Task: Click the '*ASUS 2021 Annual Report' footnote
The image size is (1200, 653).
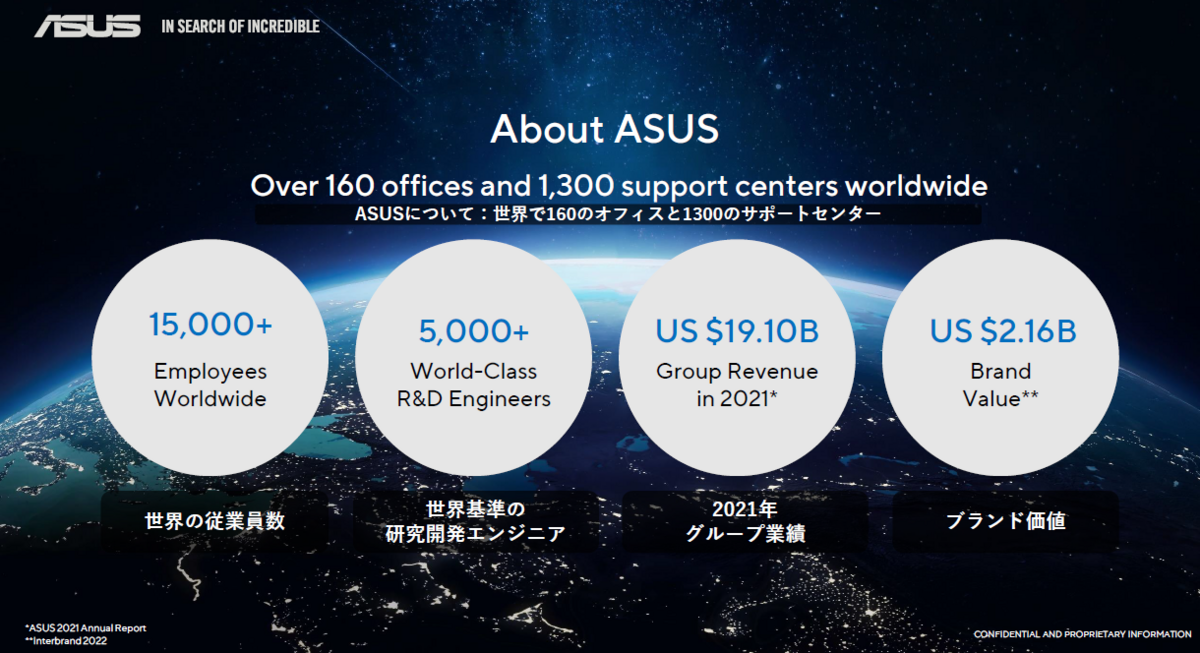Action: 85,628
